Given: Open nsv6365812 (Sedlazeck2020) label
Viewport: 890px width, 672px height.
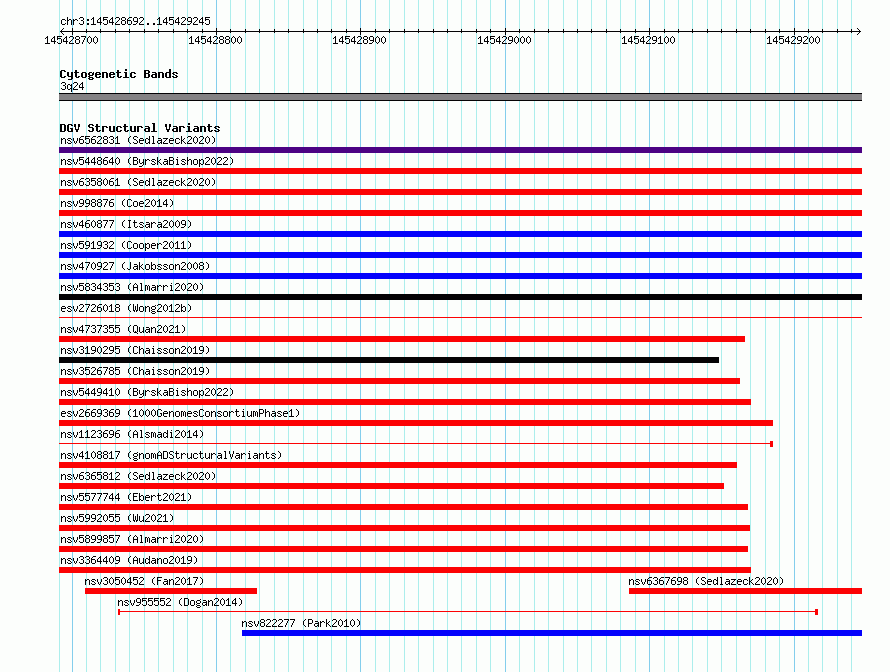Looking at the screenshot, I should point(138,476).
